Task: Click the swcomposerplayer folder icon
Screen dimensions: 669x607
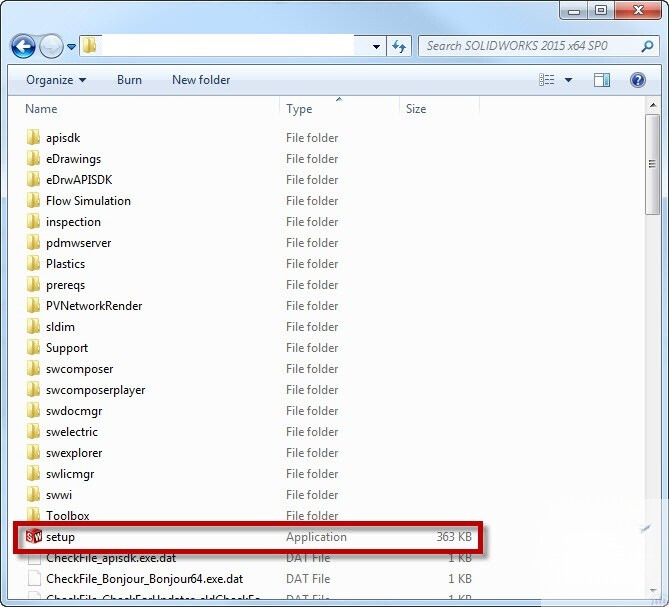Action: [x=33, y=389]
